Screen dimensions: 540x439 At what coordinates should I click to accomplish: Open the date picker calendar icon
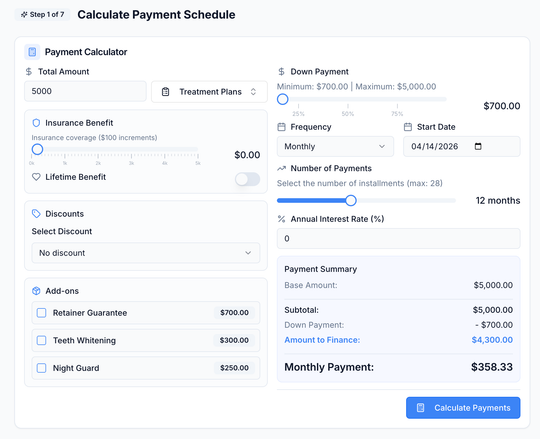click(x=478, y=146)
